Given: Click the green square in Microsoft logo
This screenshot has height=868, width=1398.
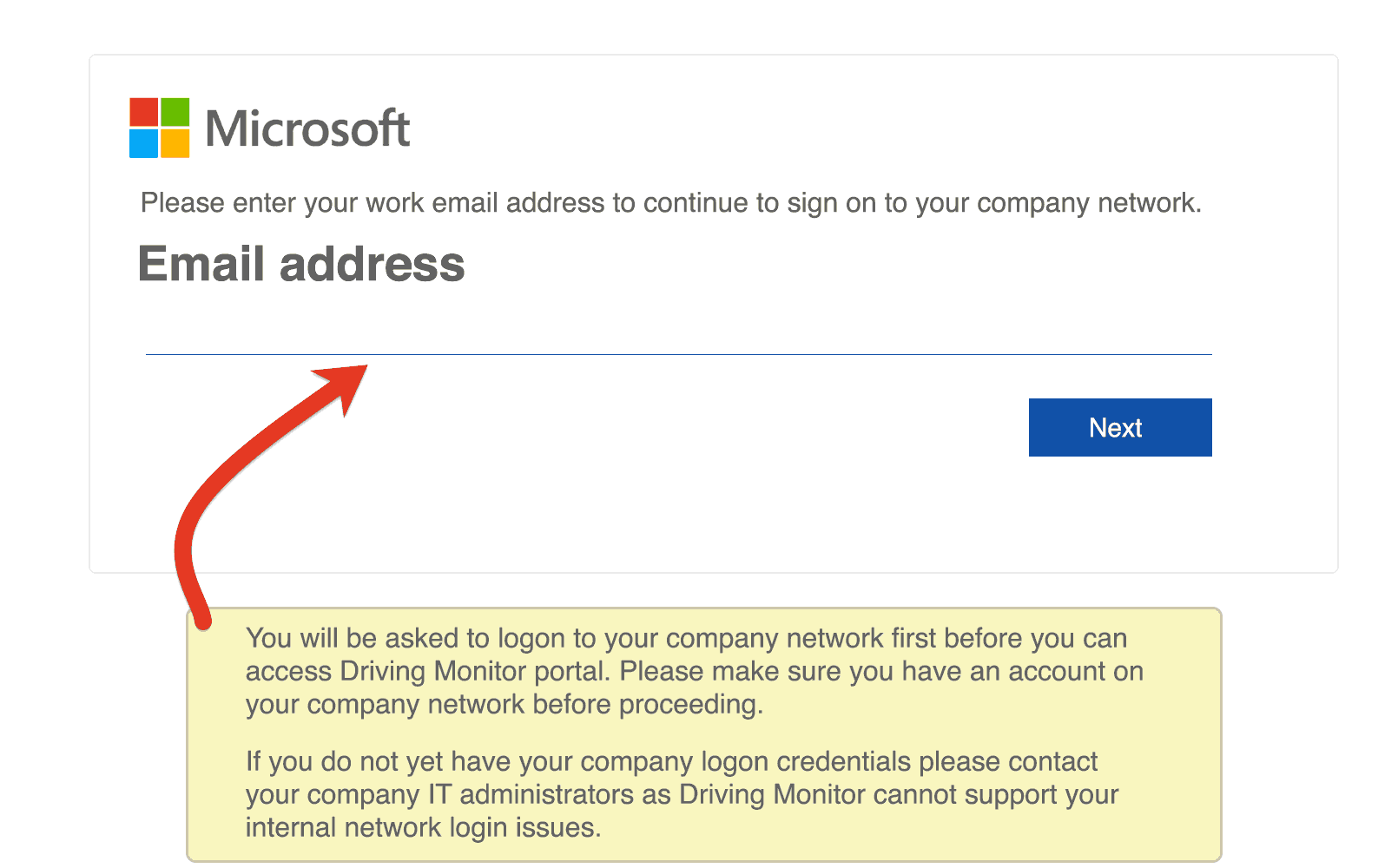Looking at the screenshot, I should [x=175, y=113].
